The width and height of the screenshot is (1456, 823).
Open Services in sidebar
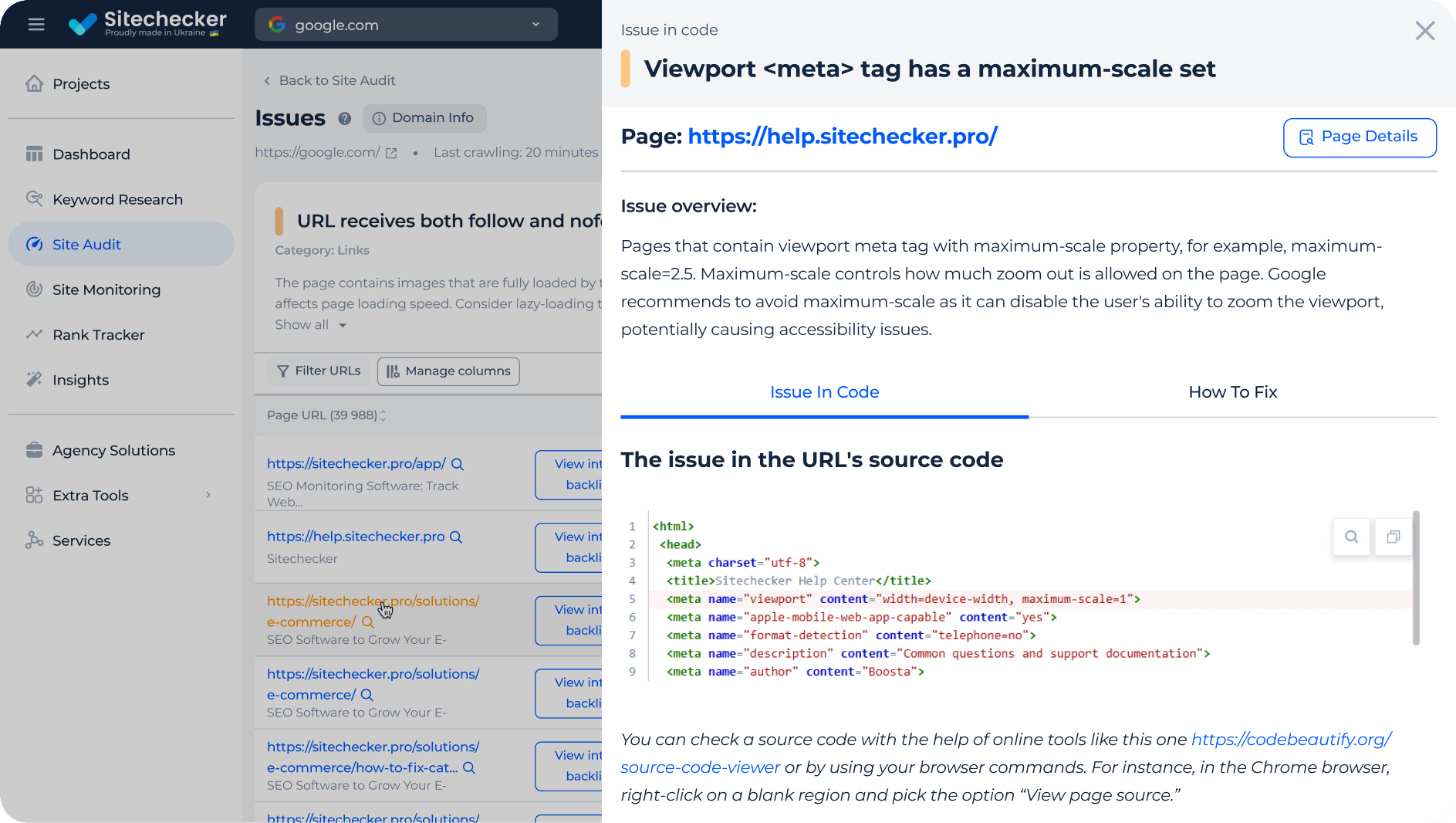click(x=81, y=540)
